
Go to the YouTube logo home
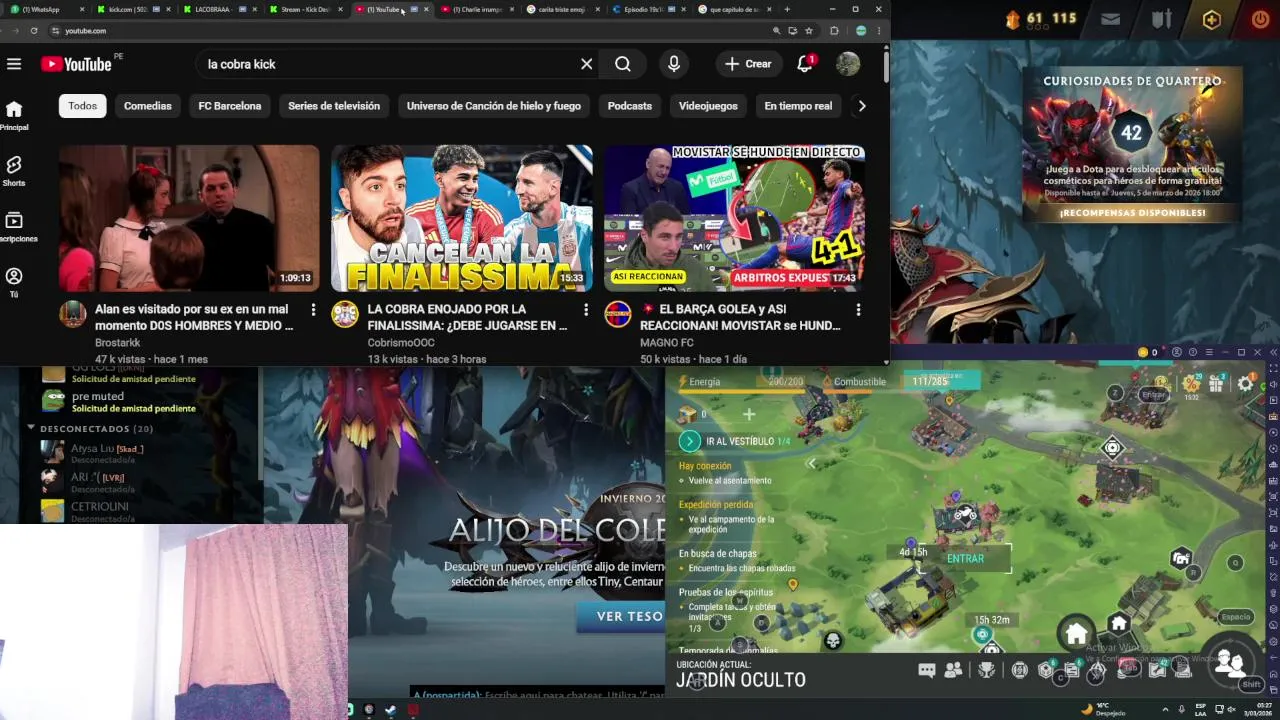(x=76, y=64)
